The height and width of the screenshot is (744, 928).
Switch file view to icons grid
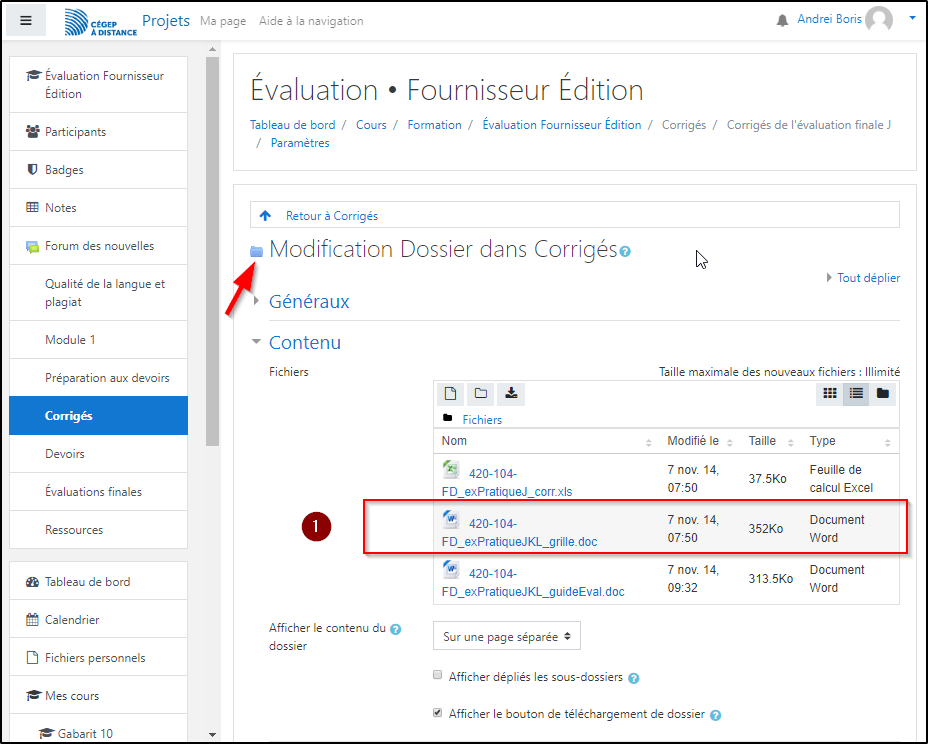click(x=829, y=393)
